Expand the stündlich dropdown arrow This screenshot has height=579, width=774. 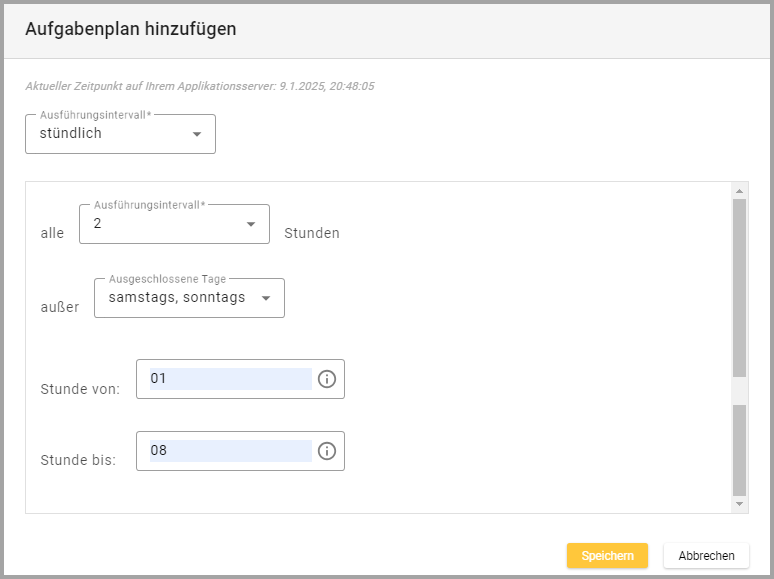tap(196, 134)
